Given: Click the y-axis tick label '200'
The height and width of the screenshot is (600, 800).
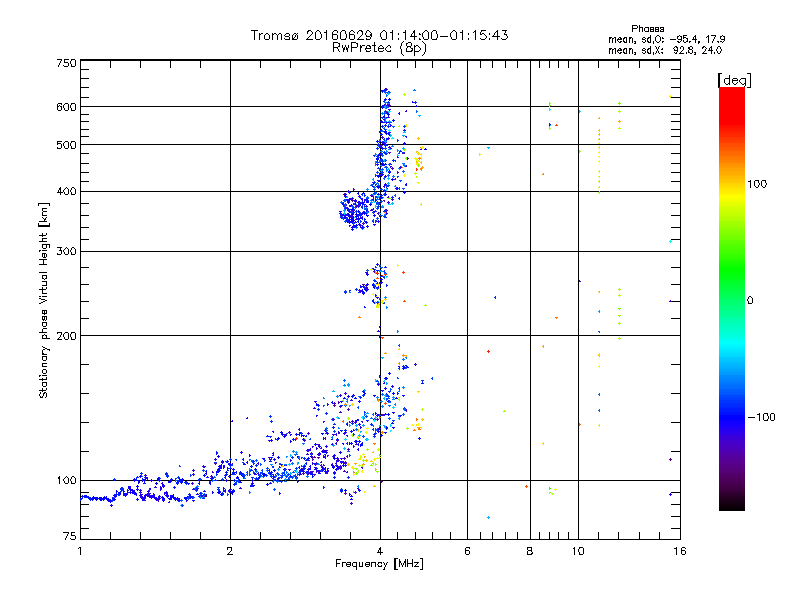Looking at the screenshot, I should tap(66, 336).
